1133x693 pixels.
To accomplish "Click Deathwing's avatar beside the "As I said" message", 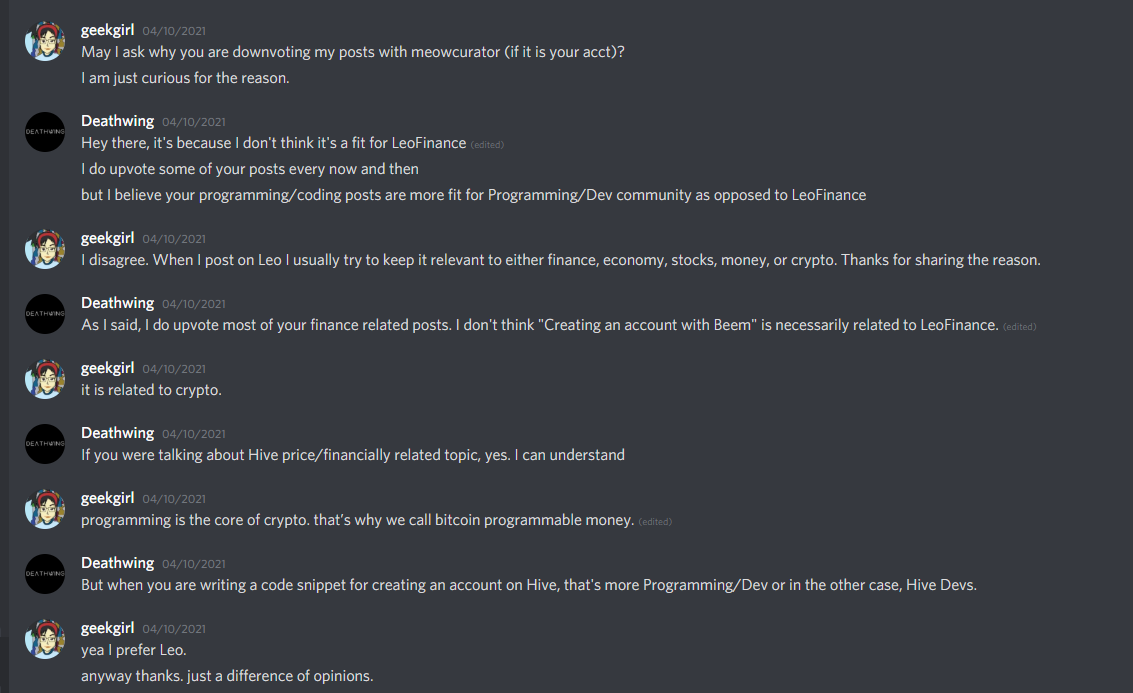I will tap(45, 314).
